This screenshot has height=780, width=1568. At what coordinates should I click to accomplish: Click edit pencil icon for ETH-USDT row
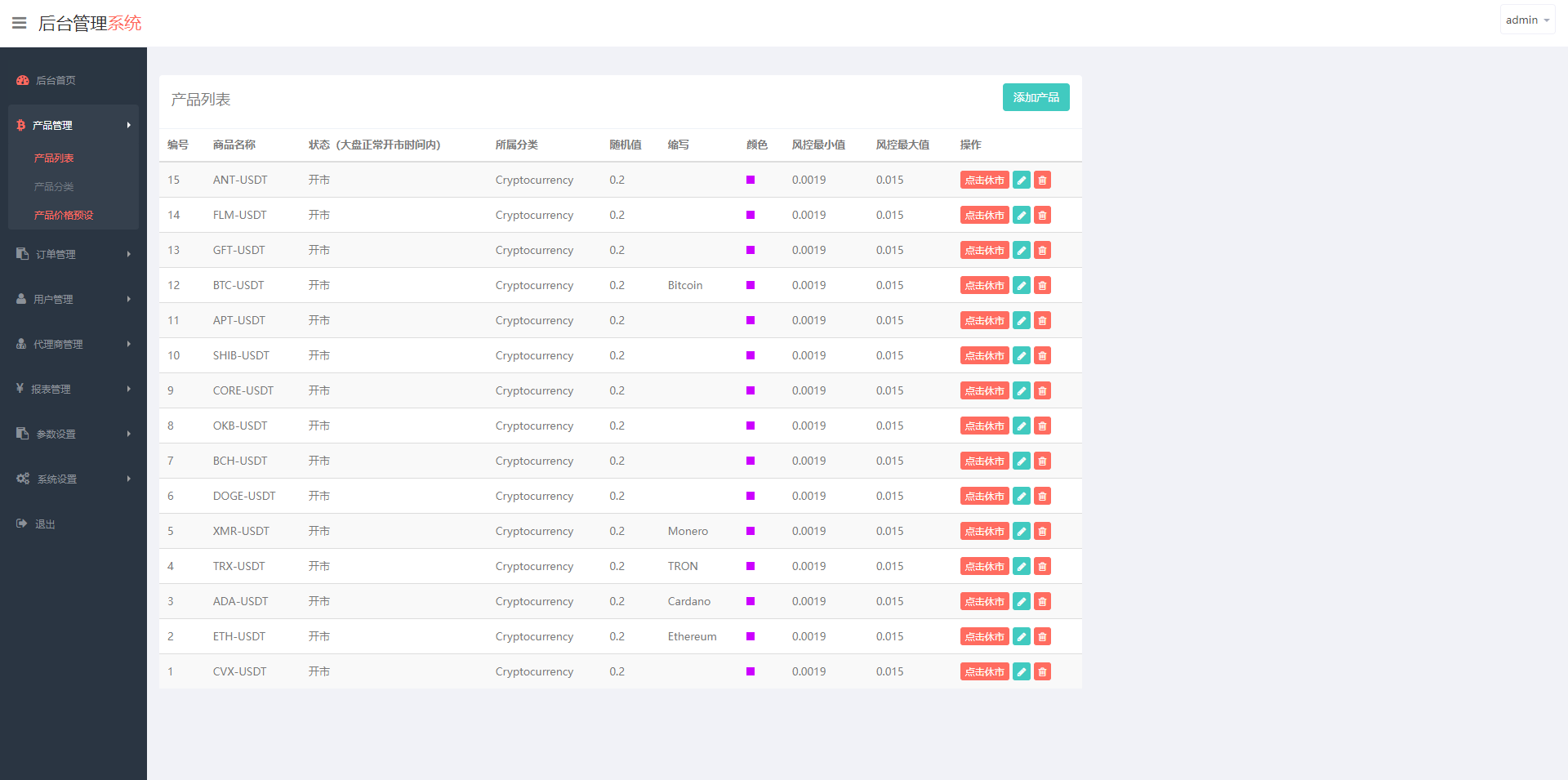[x=1021, y=636]
